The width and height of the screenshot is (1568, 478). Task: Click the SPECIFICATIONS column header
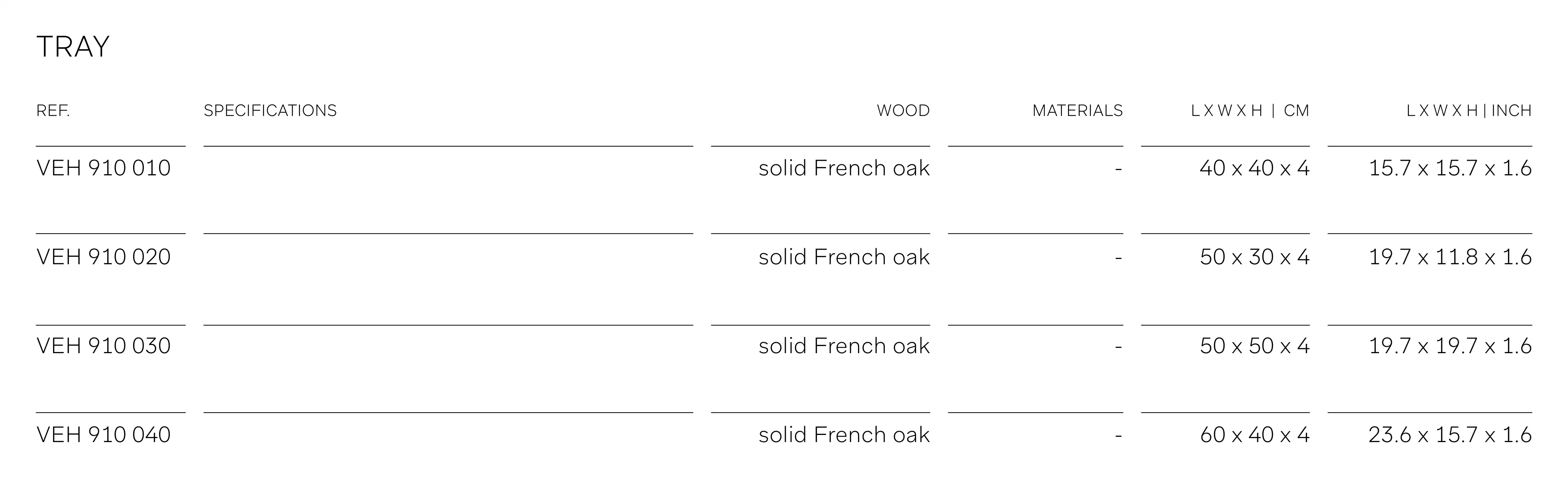[x=270, y=111]
